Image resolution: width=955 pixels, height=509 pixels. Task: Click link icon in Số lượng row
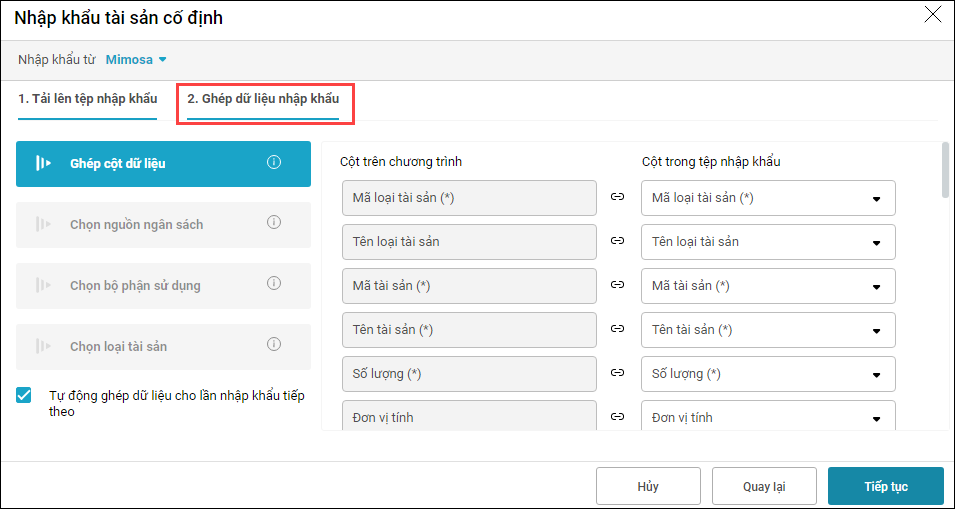pyautogui.click(x=618, y=374)
